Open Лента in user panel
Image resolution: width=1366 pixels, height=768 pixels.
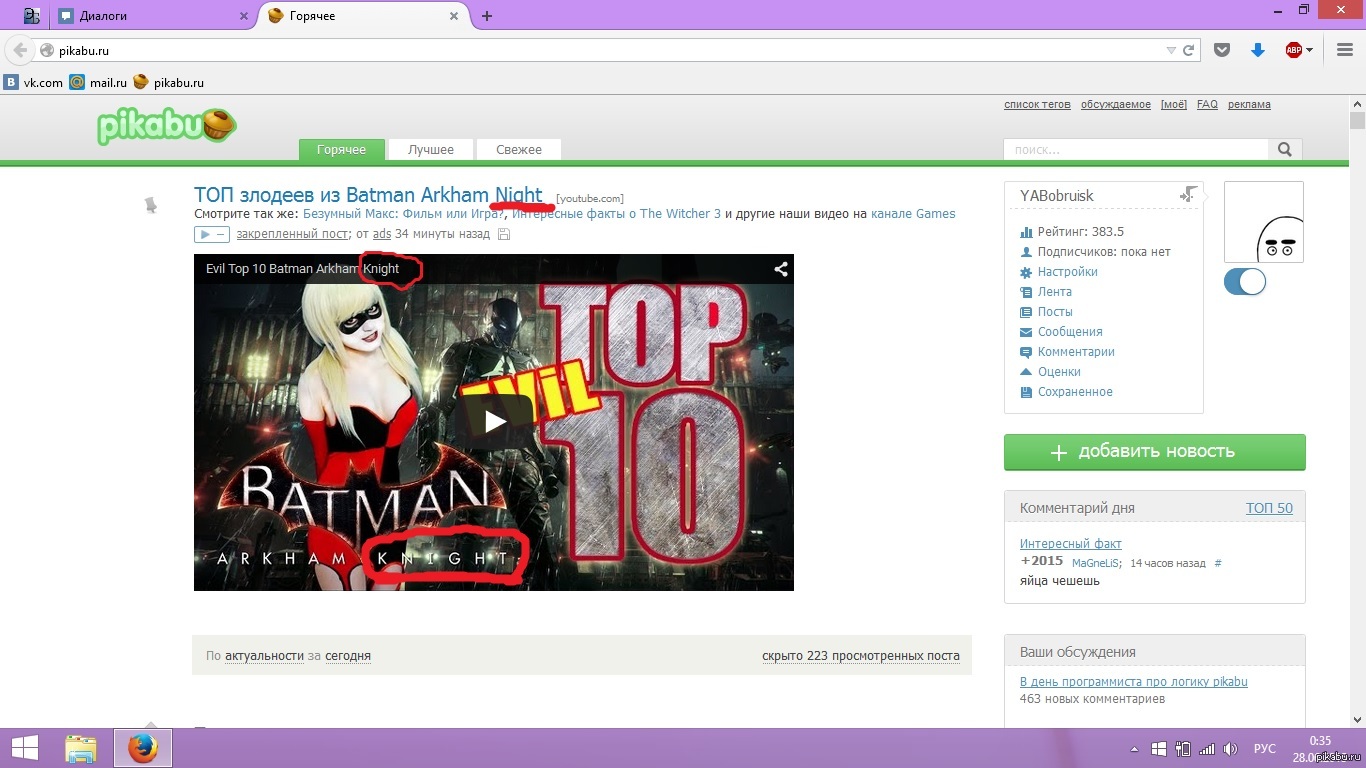(x=1054, y=292)
